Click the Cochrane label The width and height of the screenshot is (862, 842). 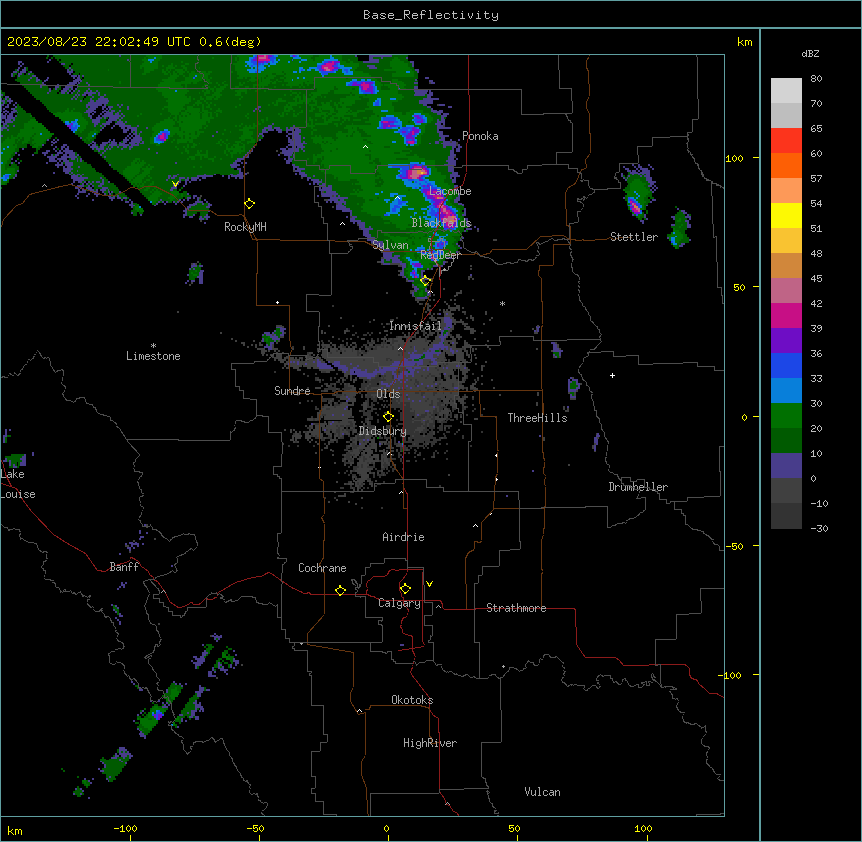[322, 568]
